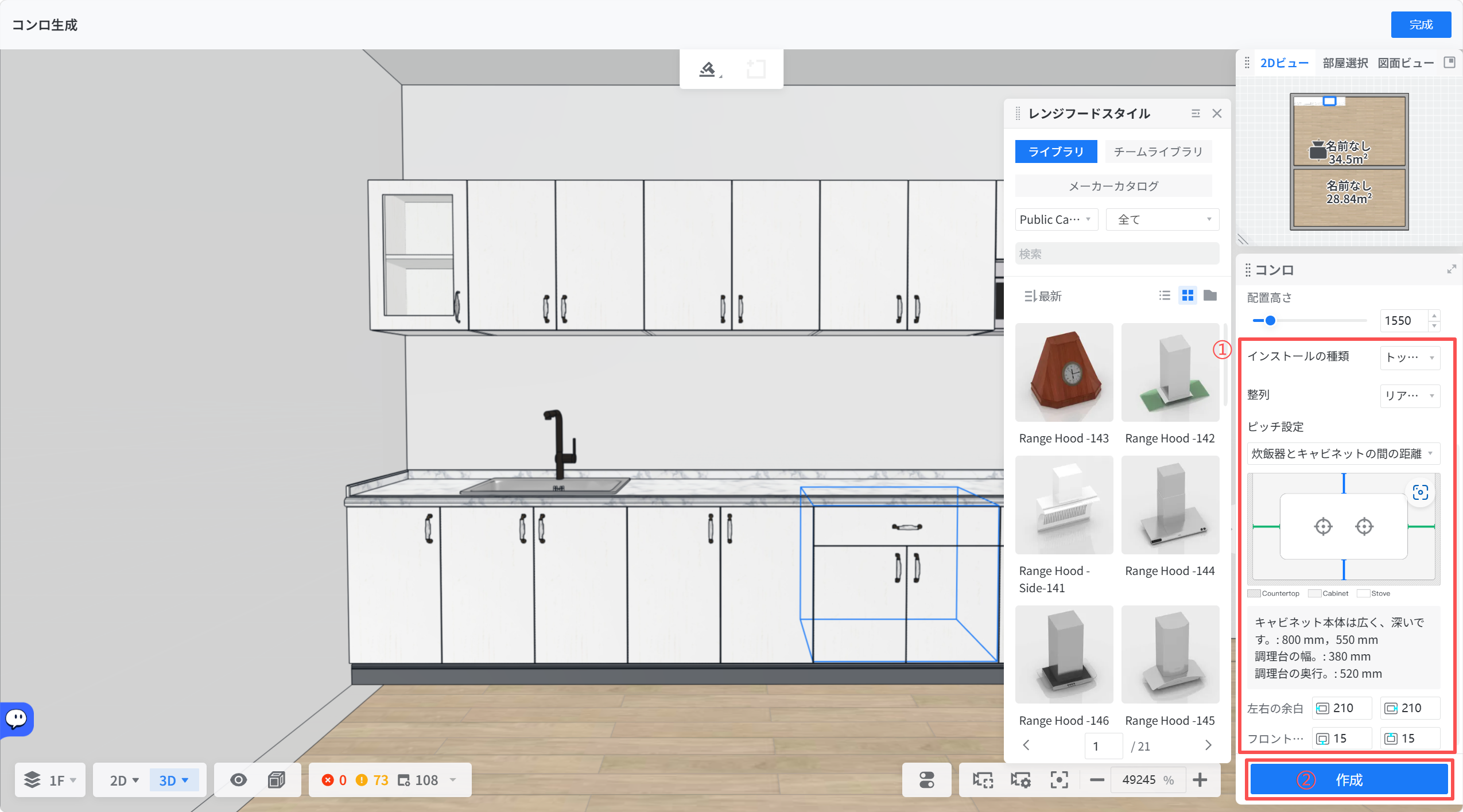Go to previous library page arrow
Image resolution: width=1463 pixels, height=812 pixels.
[x=1026, y=745]
